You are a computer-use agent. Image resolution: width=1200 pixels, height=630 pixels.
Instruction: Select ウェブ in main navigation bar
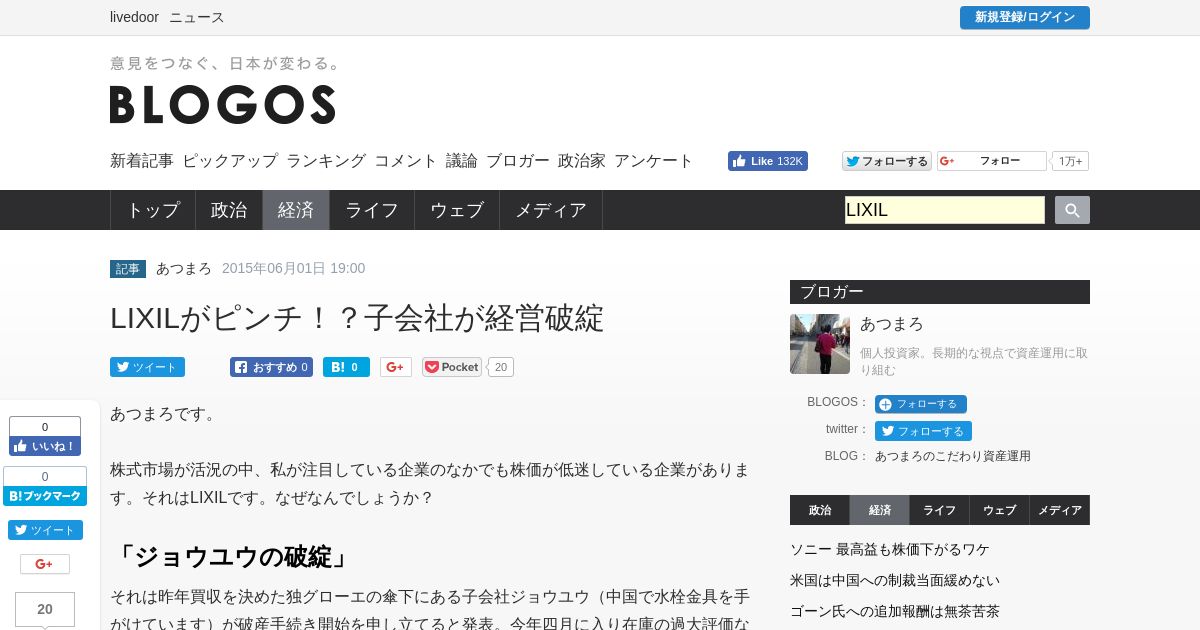pos(457,210)
